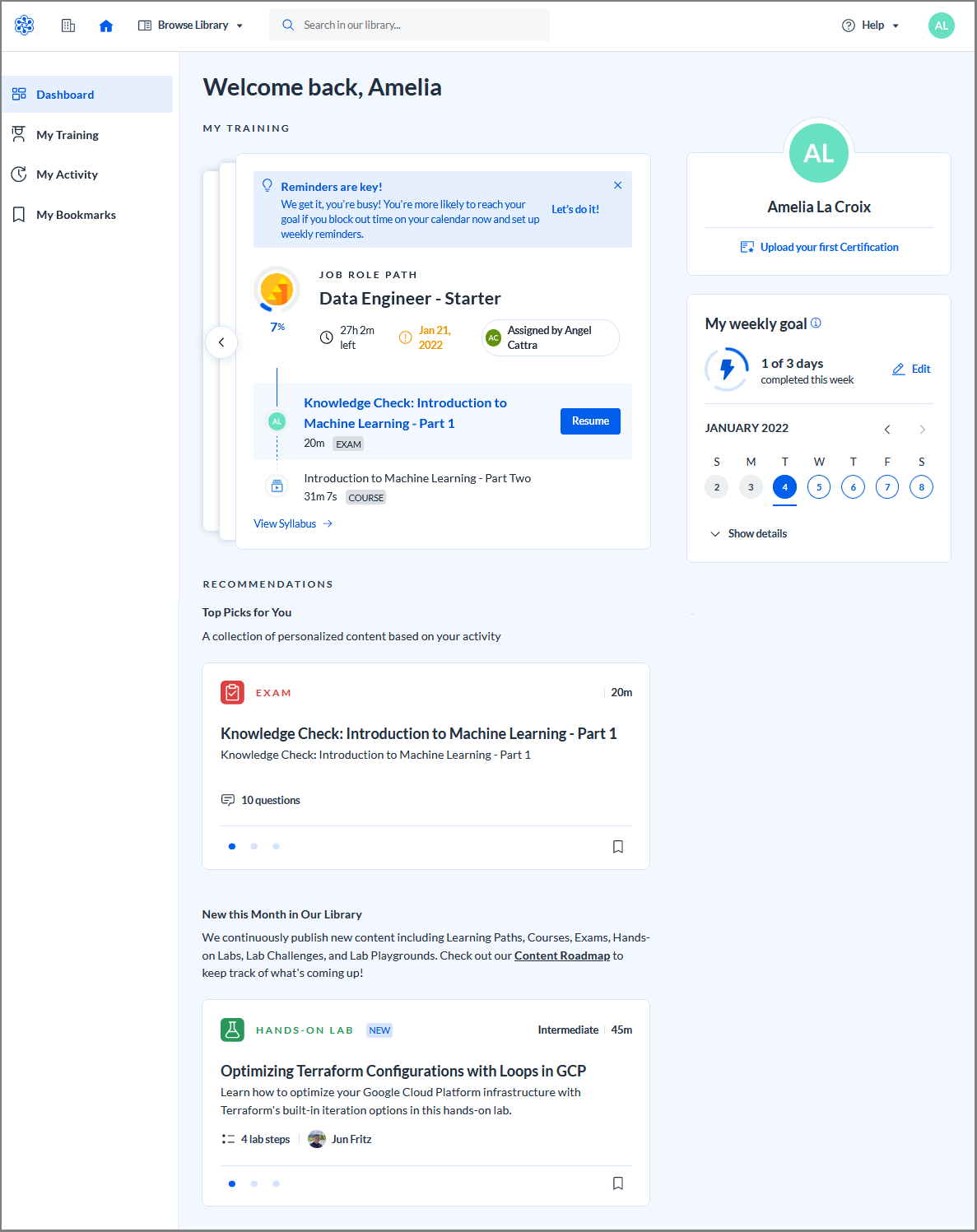Open the organization building icon

(68, 26)
